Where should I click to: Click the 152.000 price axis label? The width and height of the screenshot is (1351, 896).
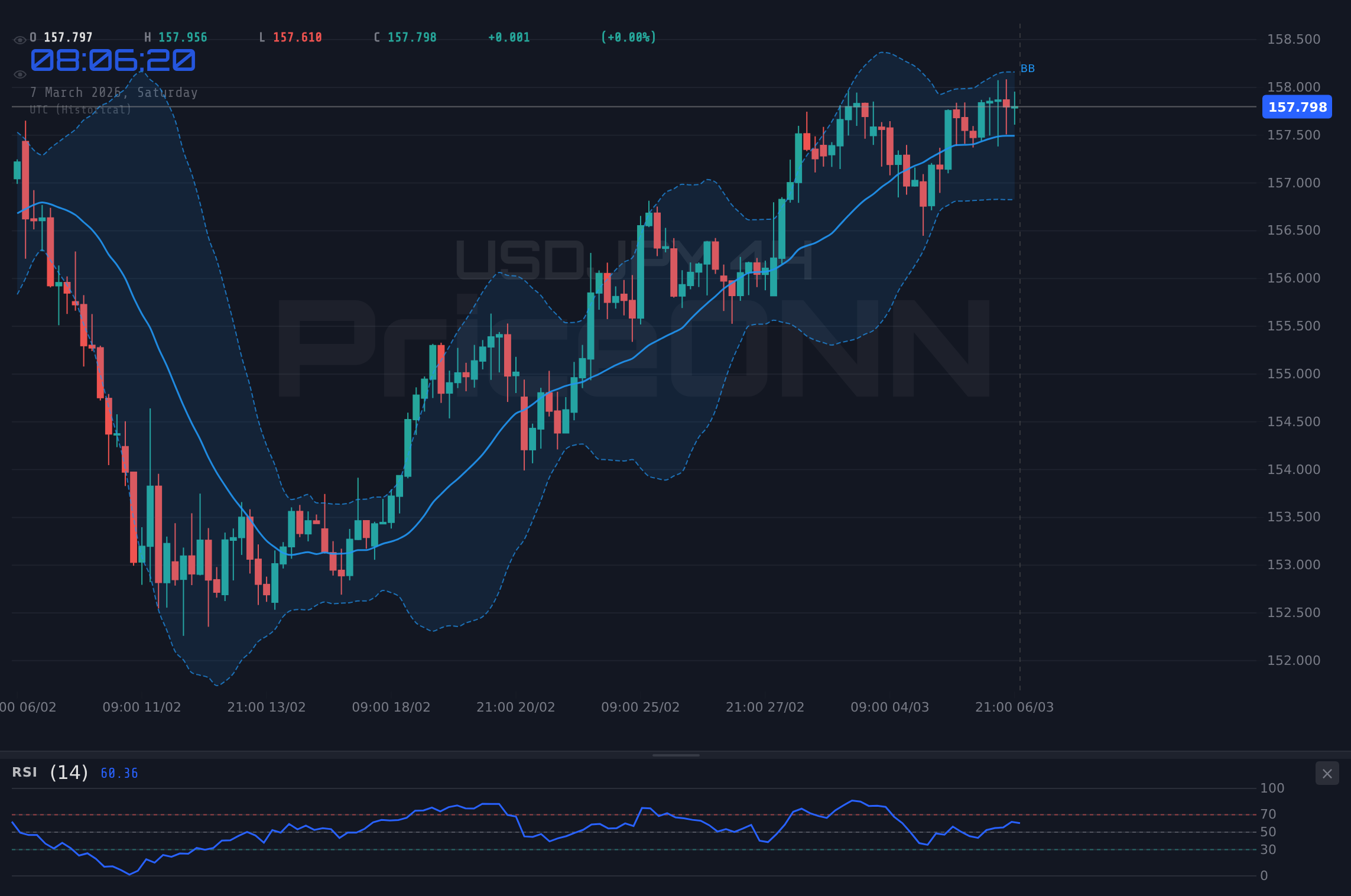pos(1294,661)
